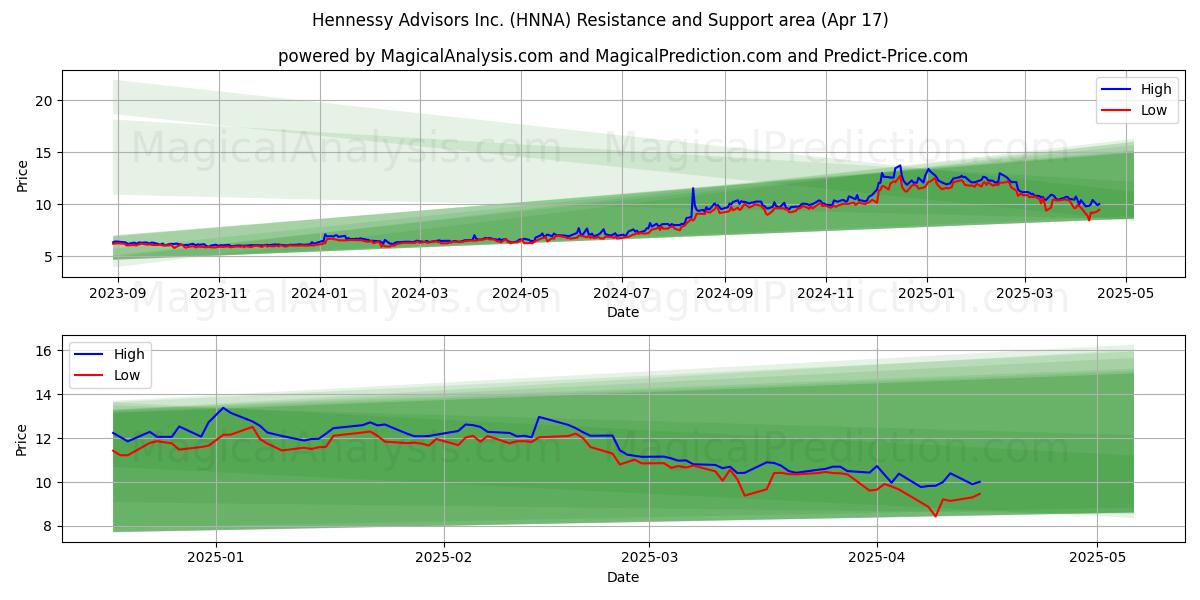The height and width of the screenshot is (600, 1200).
Task: Click the '2024-01' date tick label
Action: tap(320, 295)
